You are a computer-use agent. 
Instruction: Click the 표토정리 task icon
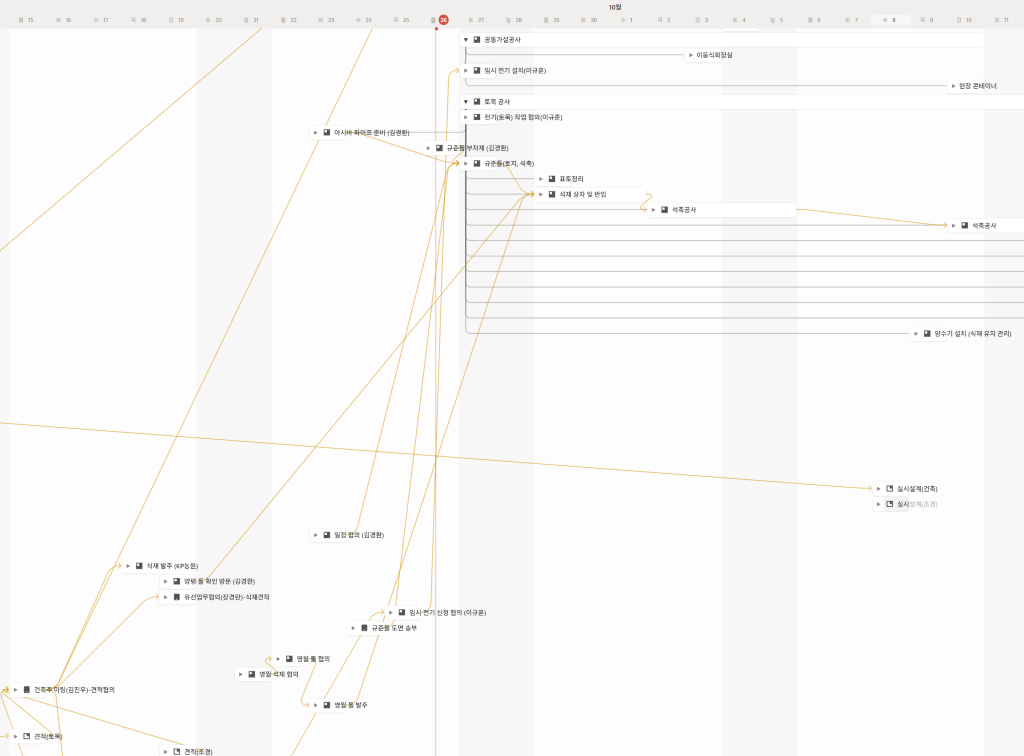pyautogui.click(x=552, y=179)
